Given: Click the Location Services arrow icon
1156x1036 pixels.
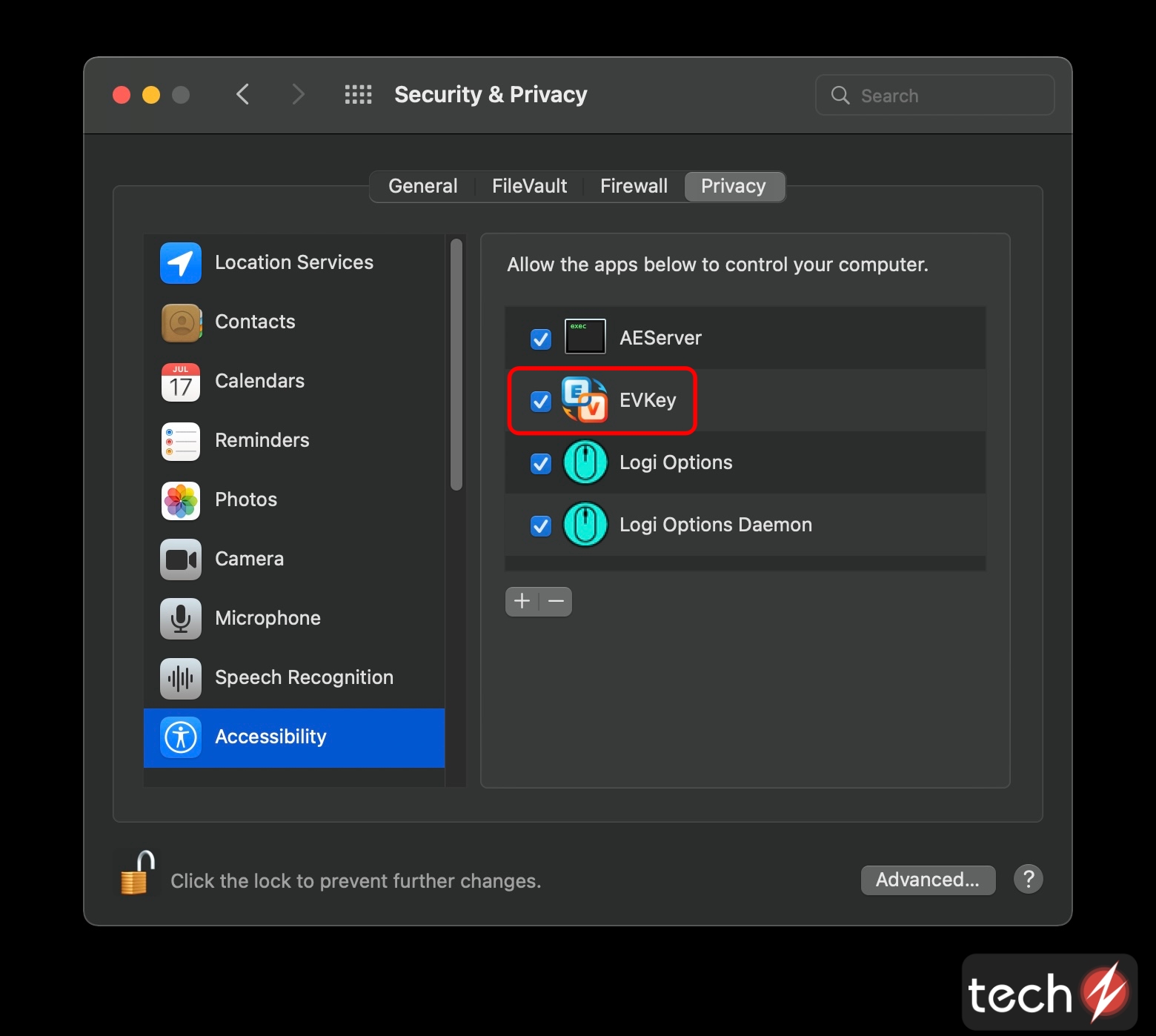Looking at the screenshot, I should (181, 263).
